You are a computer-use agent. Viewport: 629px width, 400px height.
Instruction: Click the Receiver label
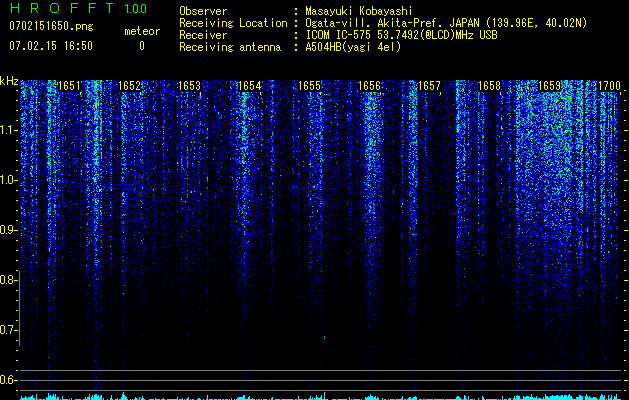[203, 35]
